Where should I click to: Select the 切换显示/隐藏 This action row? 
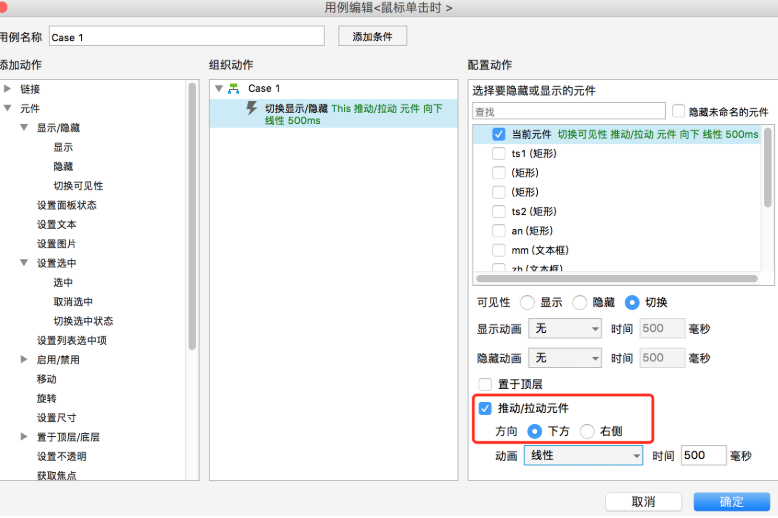(333, 114)
